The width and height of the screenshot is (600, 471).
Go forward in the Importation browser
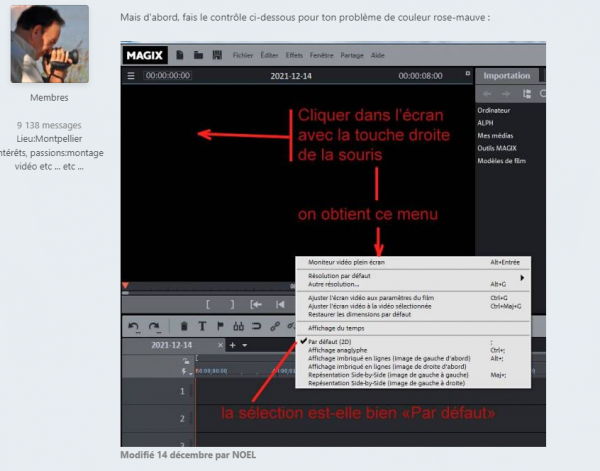pos(506,94)
